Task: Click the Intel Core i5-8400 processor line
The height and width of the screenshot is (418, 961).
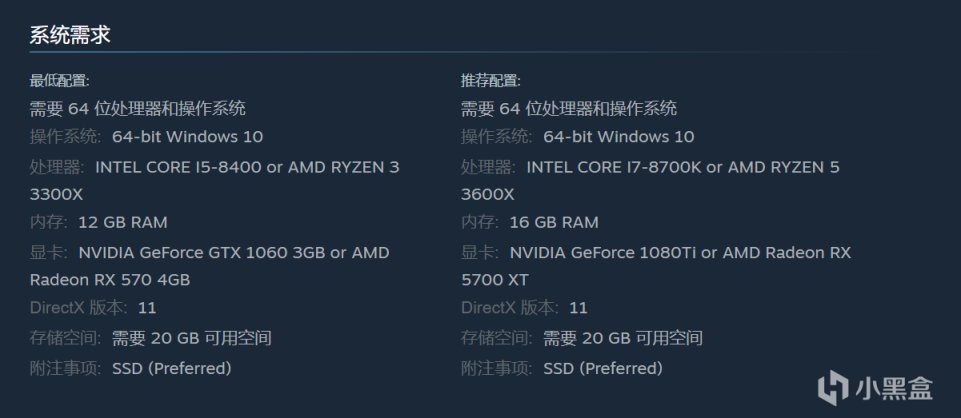Action: (x=246, y=167)
